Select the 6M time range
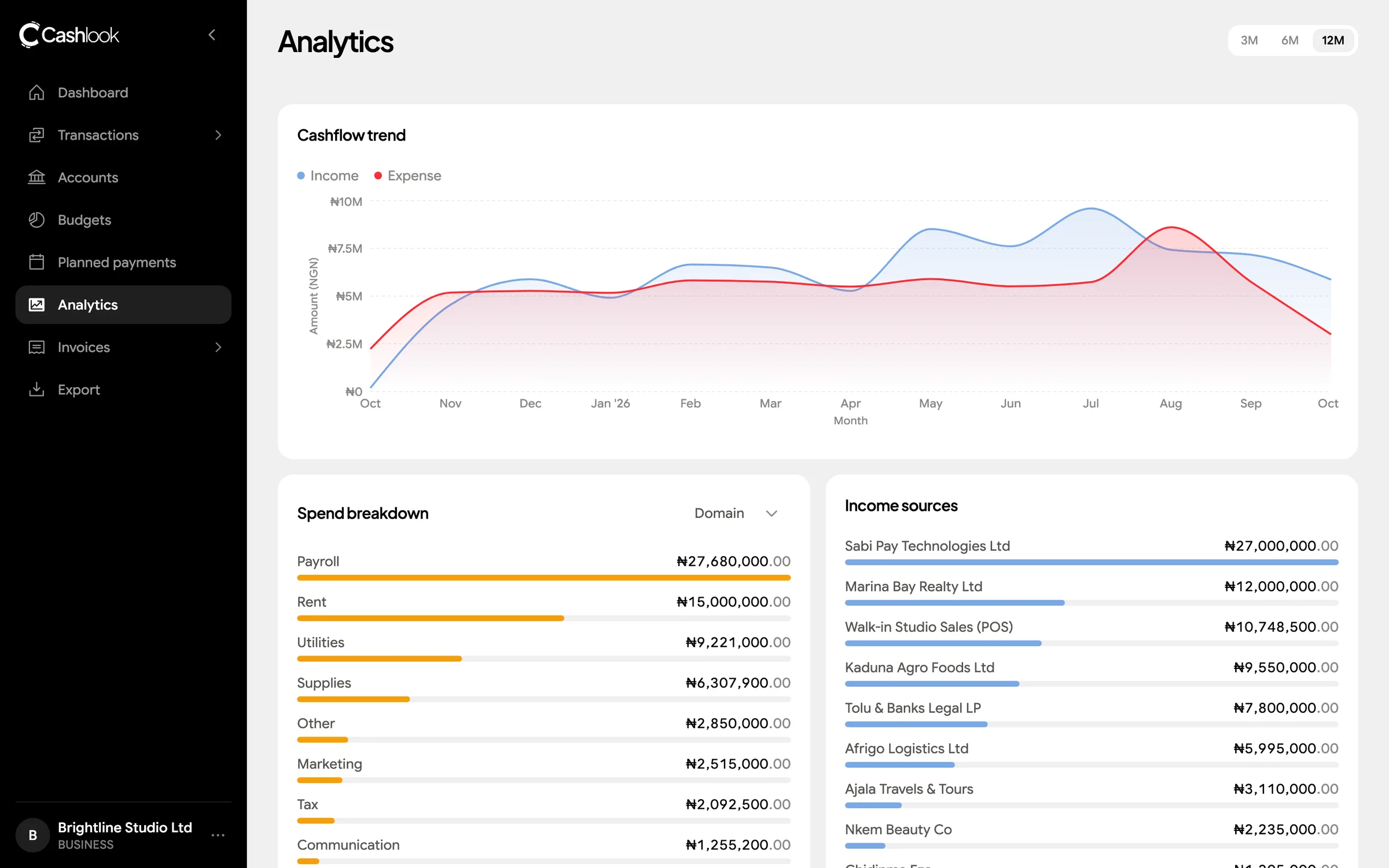This screenshot has height=868, width=1389. point(1289,41)
